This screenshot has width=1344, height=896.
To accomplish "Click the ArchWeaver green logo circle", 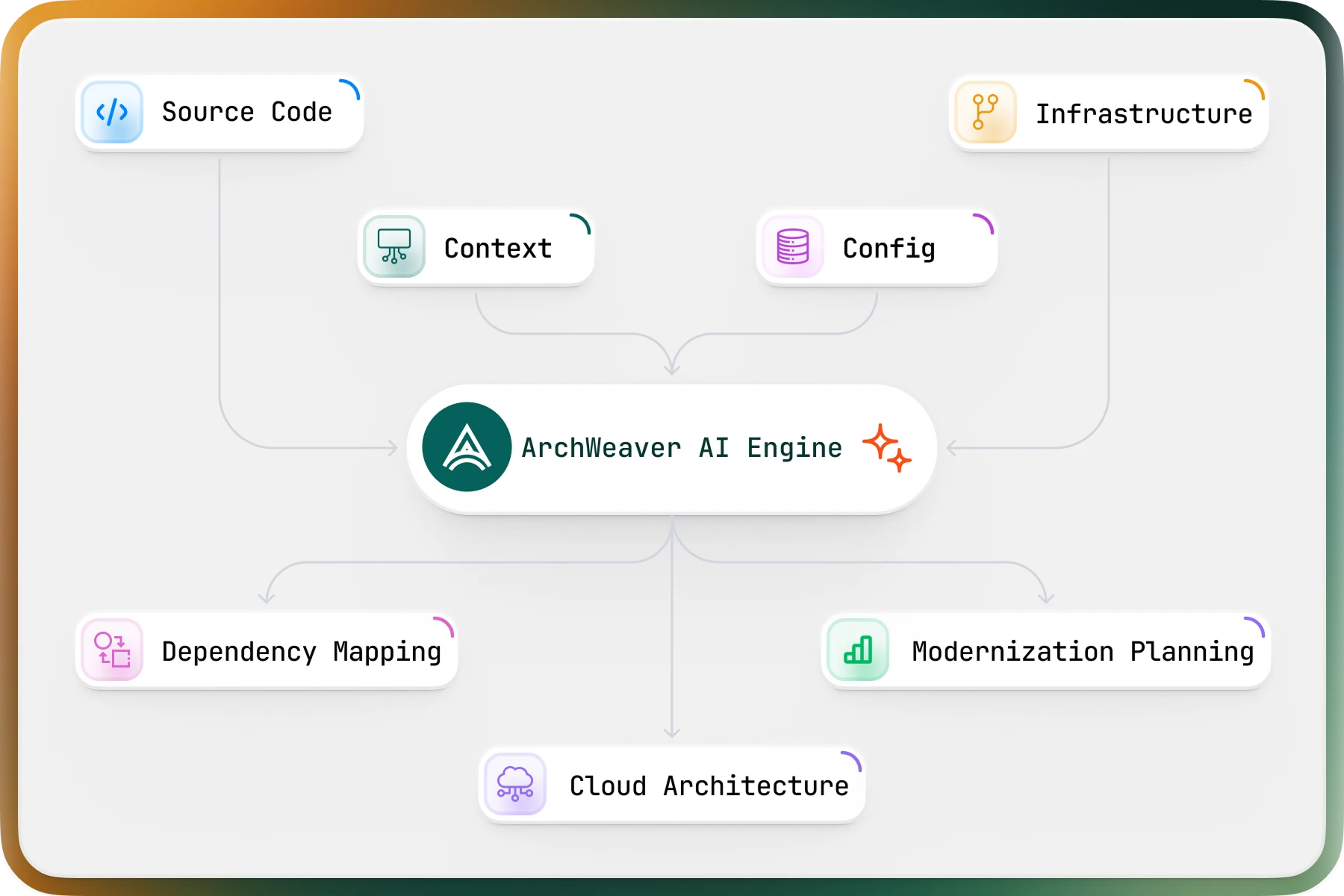I will tap(467, 447).
